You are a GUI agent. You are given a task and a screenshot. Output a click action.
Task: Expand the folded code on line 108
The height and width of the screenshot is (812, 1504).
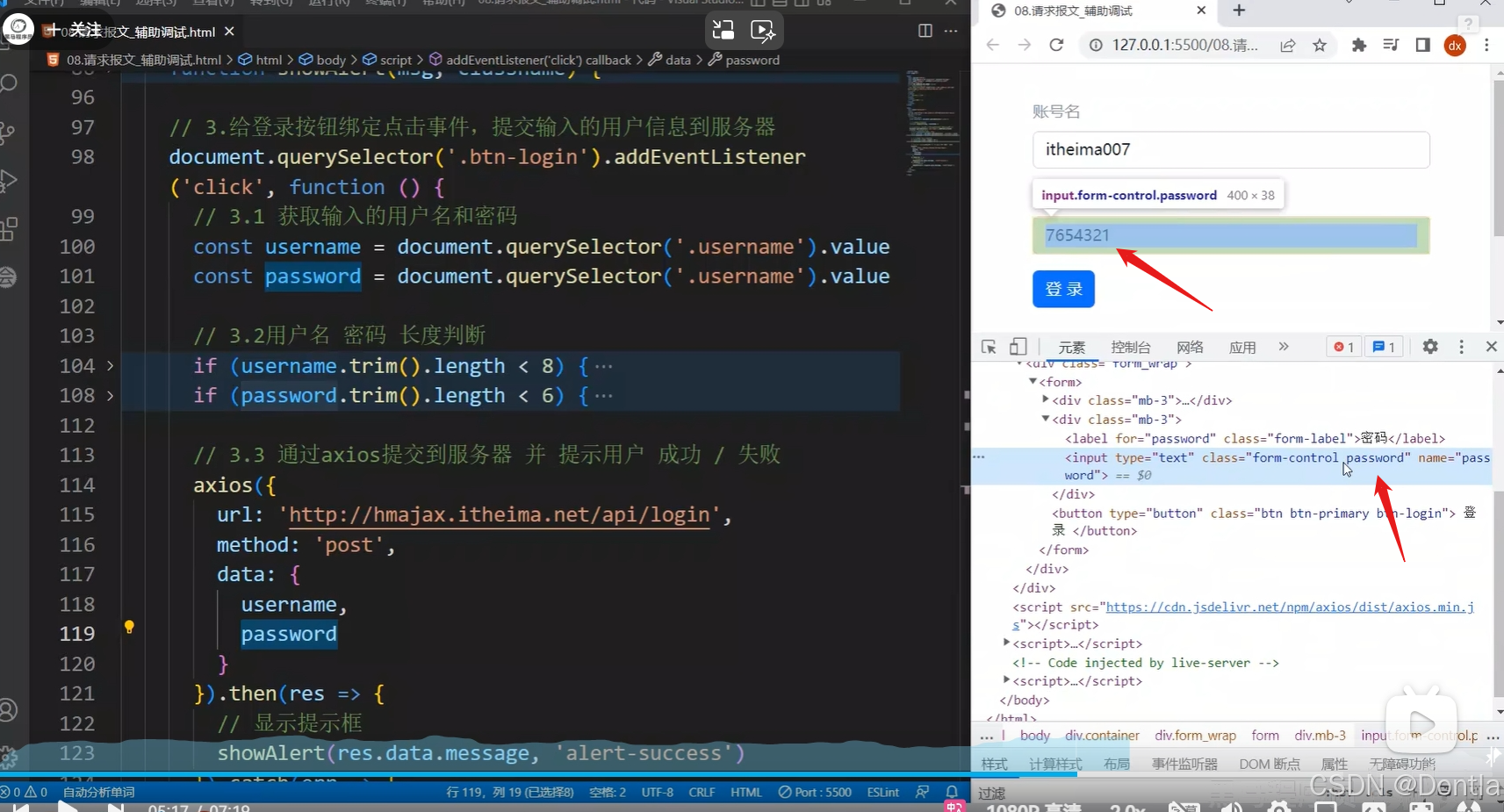pyautogui.click(x=110, y=395)
